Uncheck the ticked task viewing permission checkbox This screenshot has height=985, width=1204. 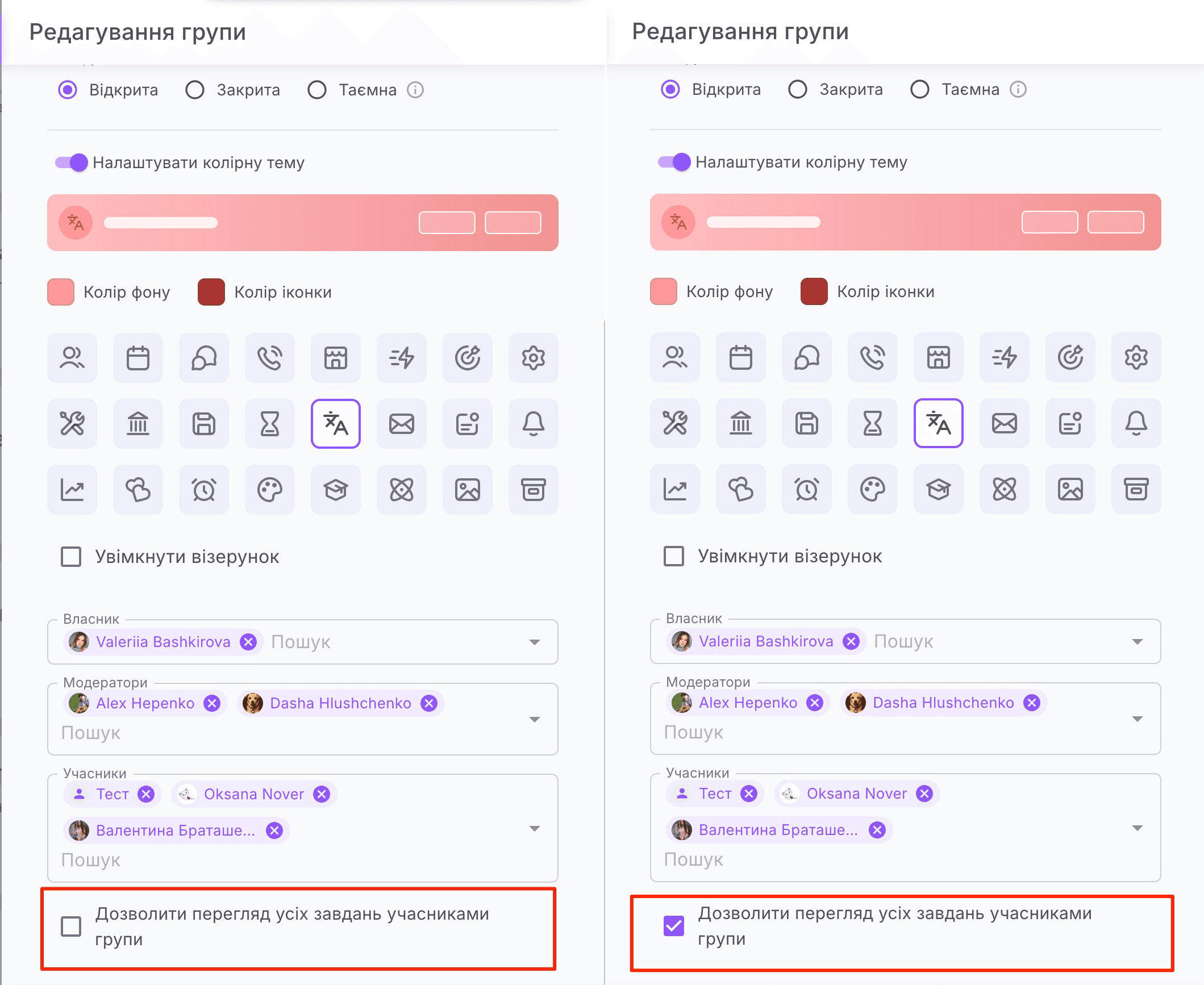pyautogui.click(x=674, y=926)
